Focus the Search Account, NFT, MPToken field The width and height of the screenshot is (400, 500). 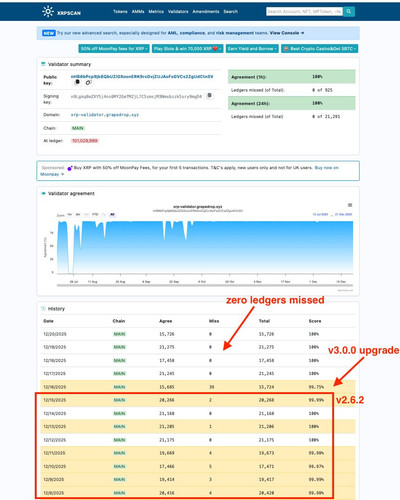[305, 12]
